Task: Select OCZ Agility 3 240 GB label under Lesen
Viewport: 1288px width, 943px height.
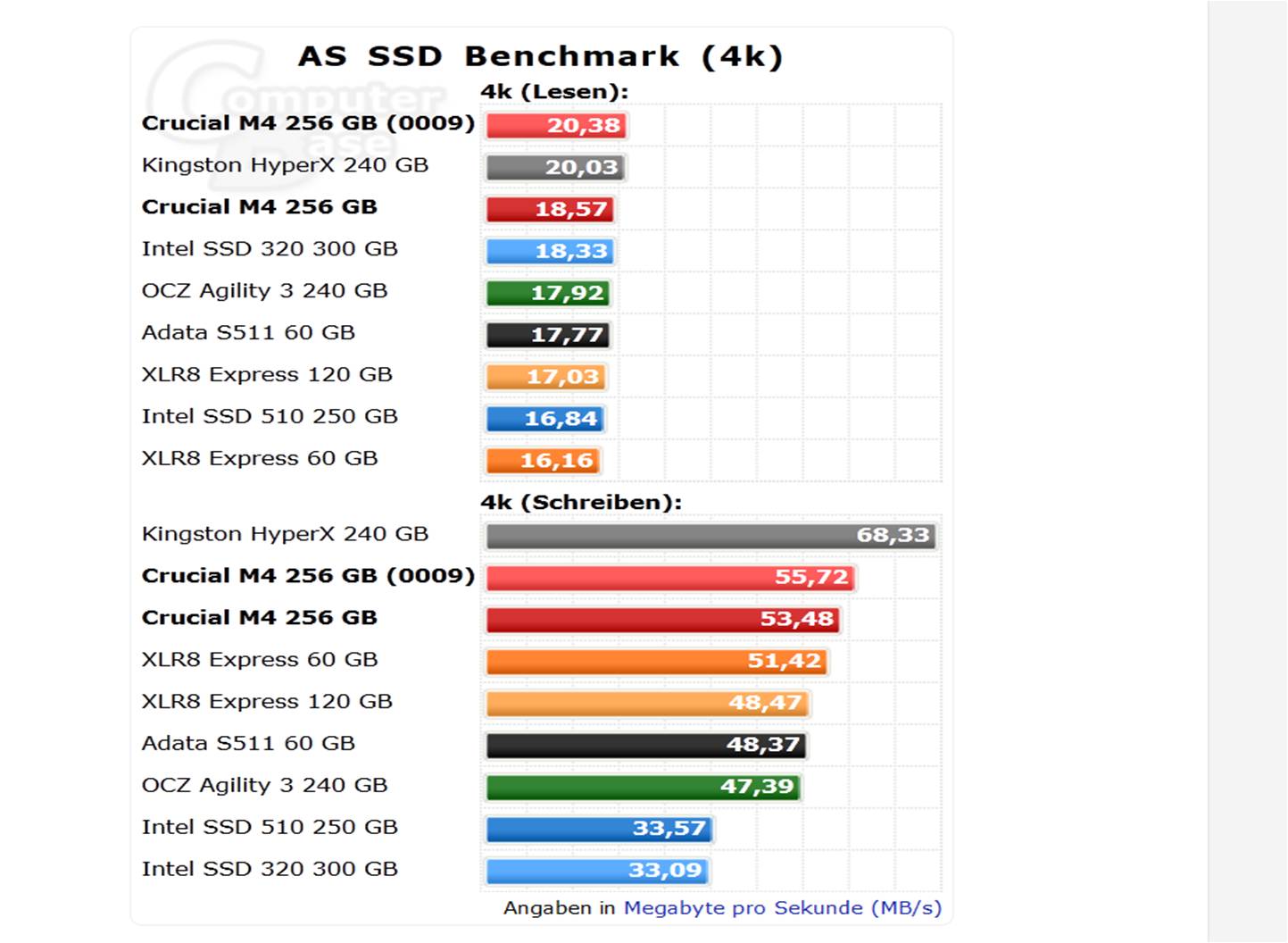Action: [264, 292]
